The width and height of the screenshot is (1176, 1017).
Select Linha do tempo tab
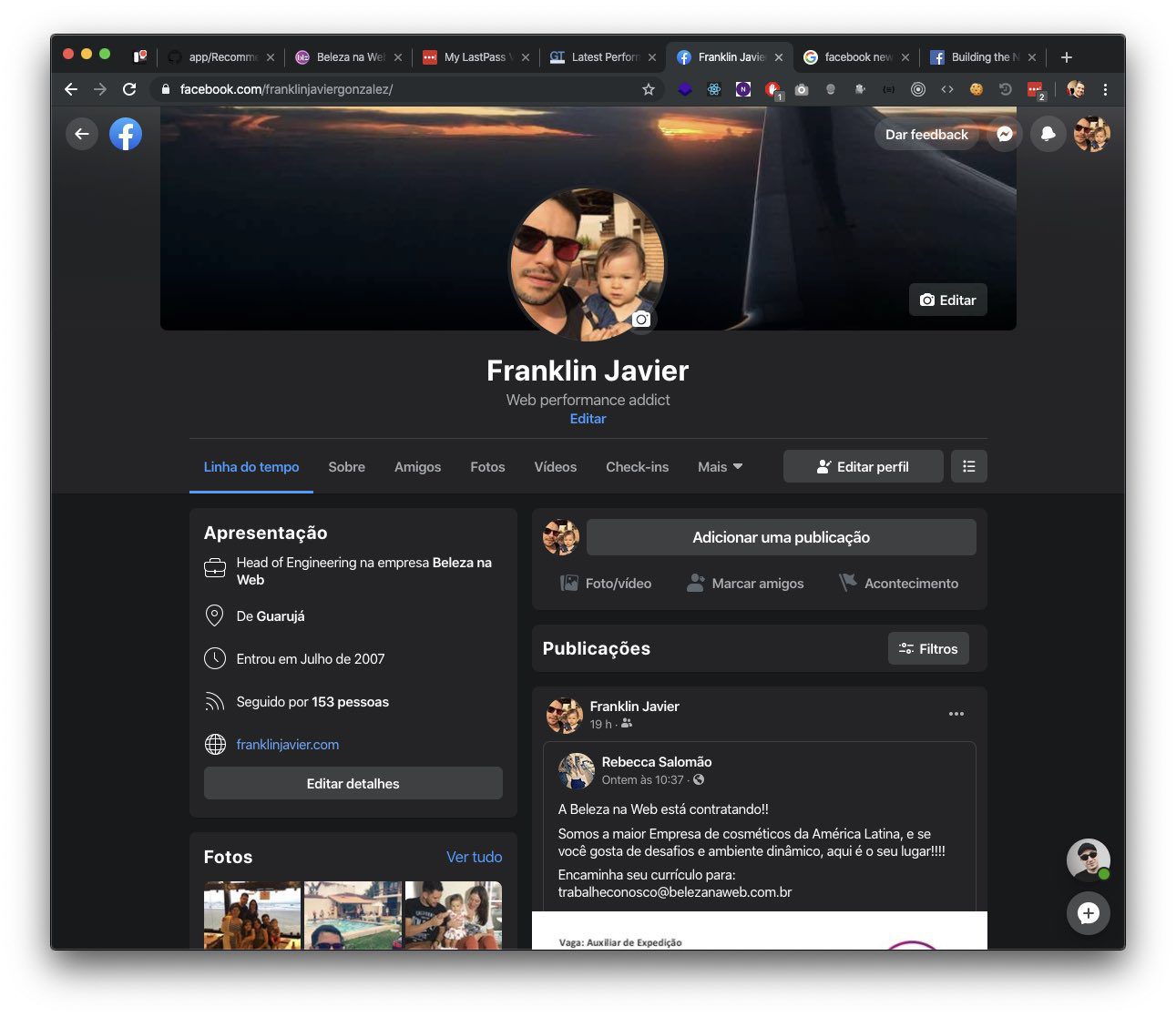pos(251,466)
